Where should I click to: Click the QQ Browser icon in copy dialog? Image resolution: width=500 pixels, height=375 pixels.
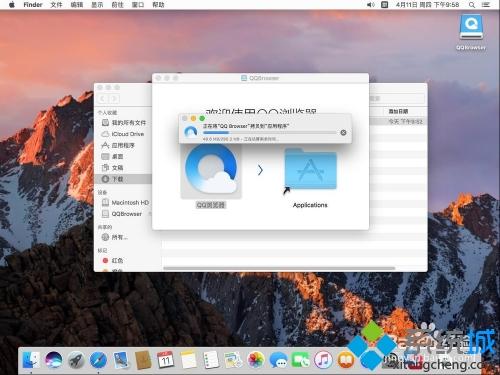(191, 131)
